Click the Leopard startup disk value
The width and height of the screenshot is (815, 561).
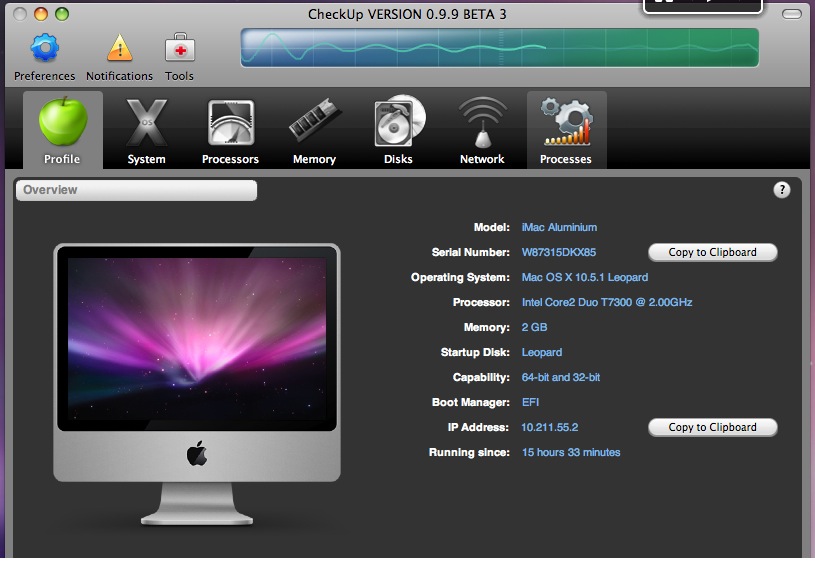[x=542, y=353]
